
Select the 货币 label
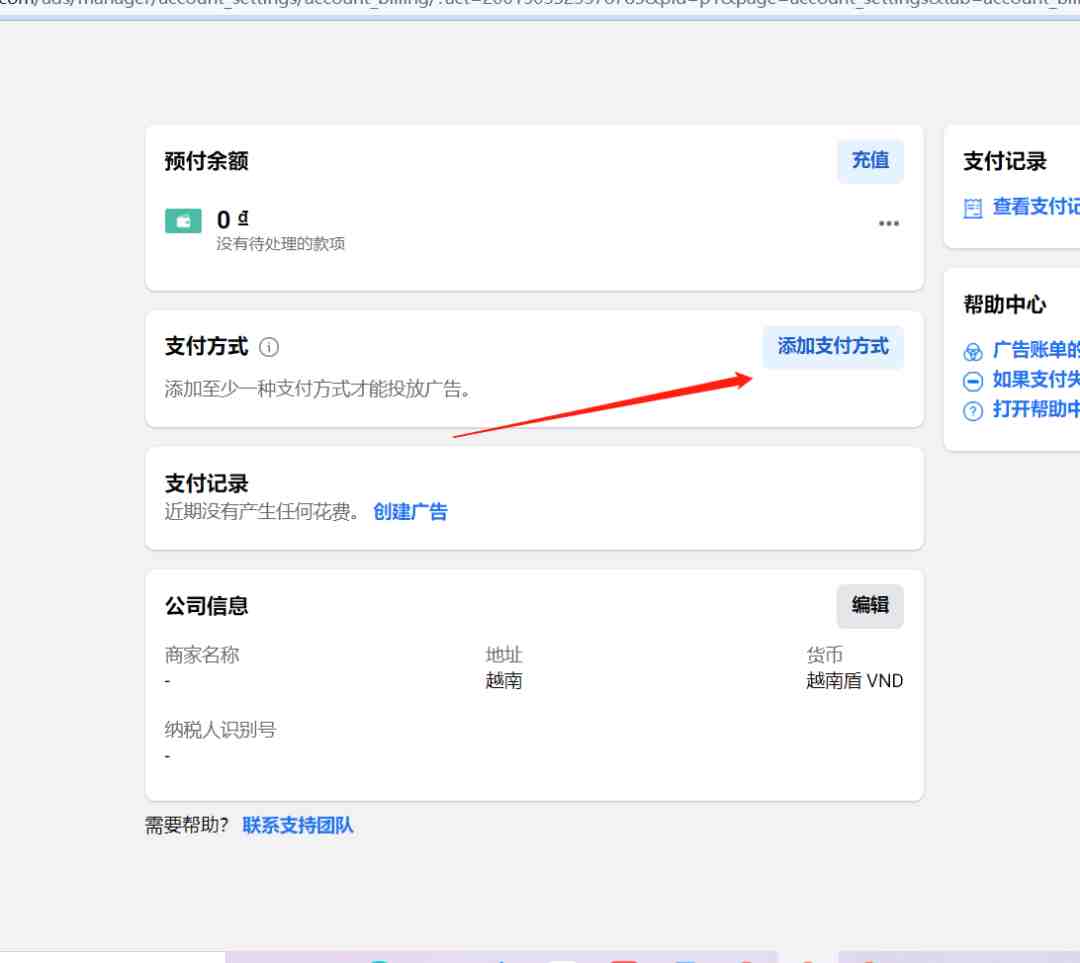pos(824,654)
